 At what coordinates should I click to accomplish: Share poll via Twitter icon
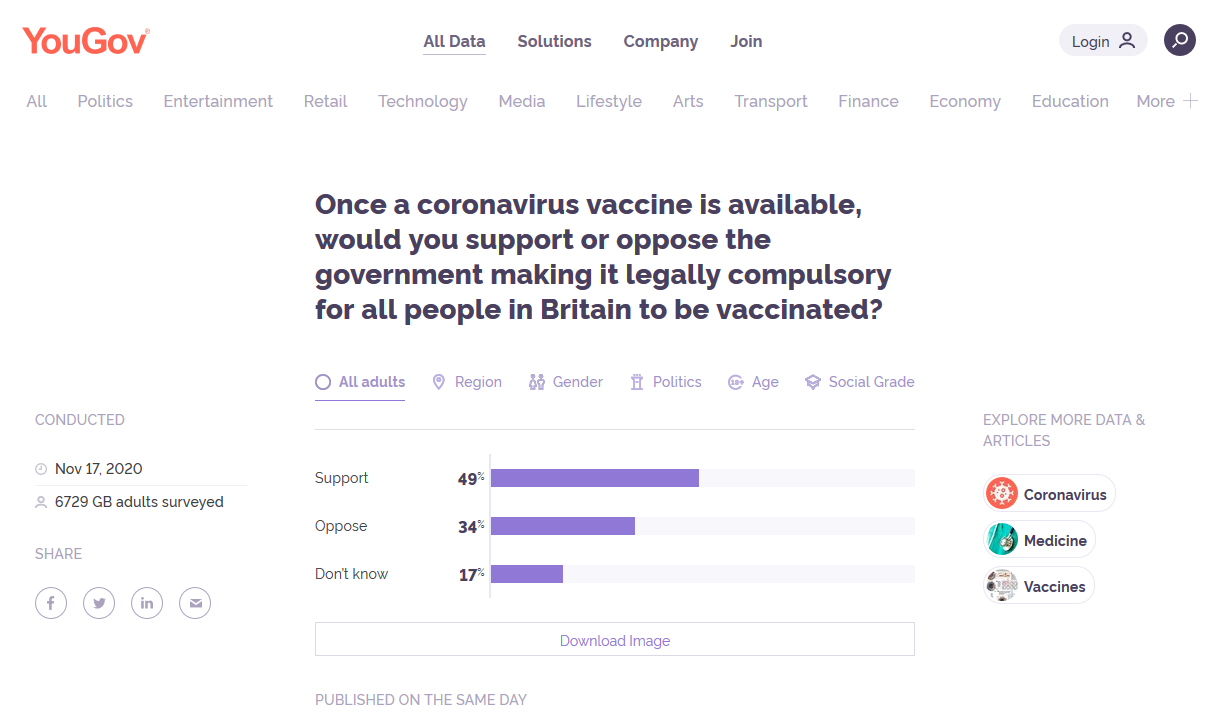[99, 603]
